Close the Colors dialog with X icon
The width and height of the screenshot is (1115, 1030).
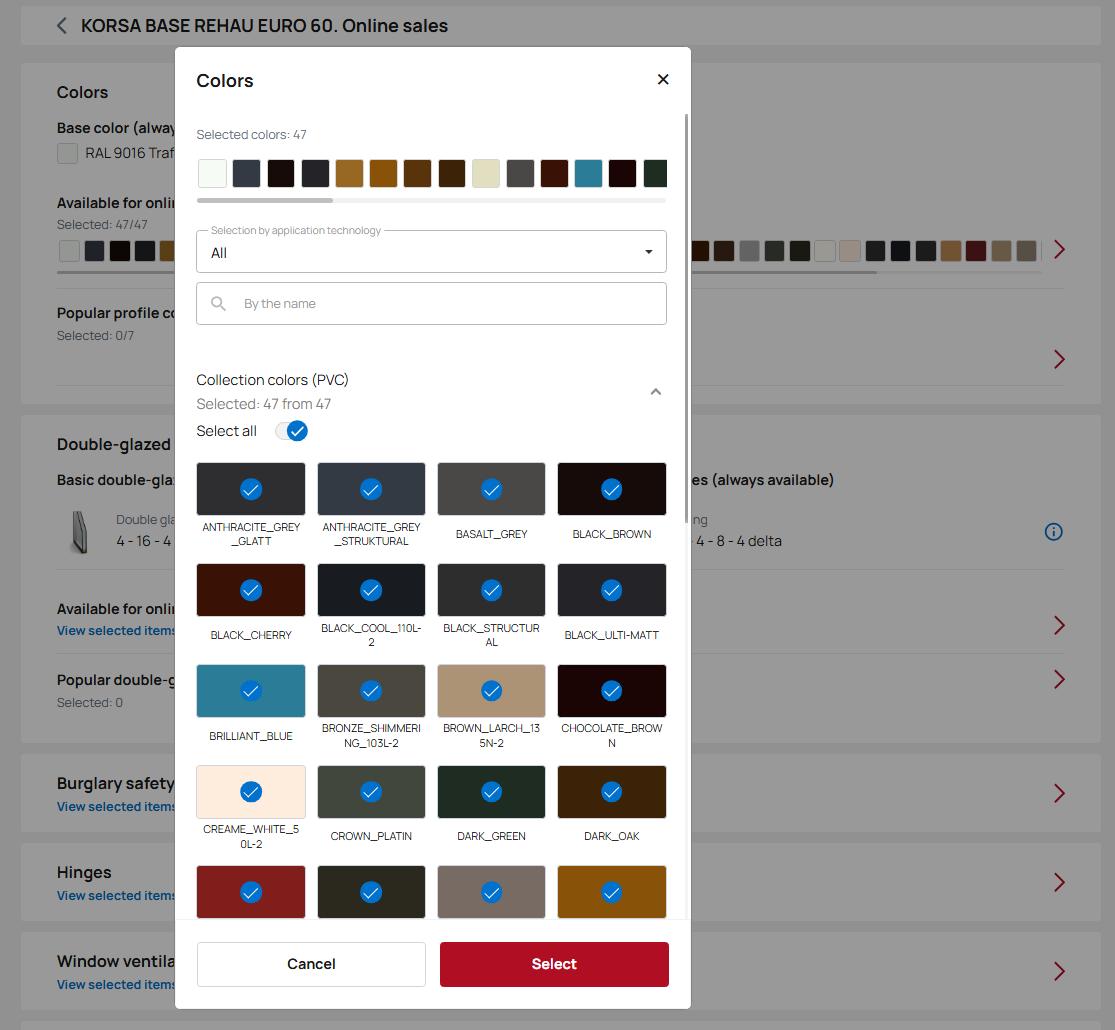[663, 80]
